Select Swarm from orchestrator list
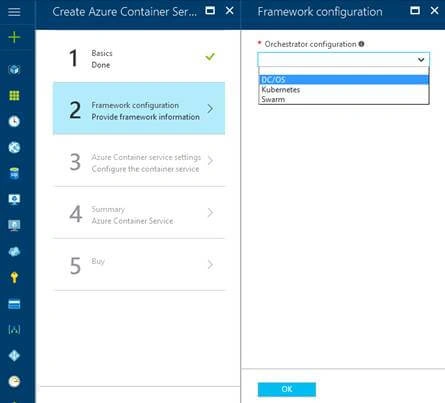This screenshot has height=403, width=445. 344,99
